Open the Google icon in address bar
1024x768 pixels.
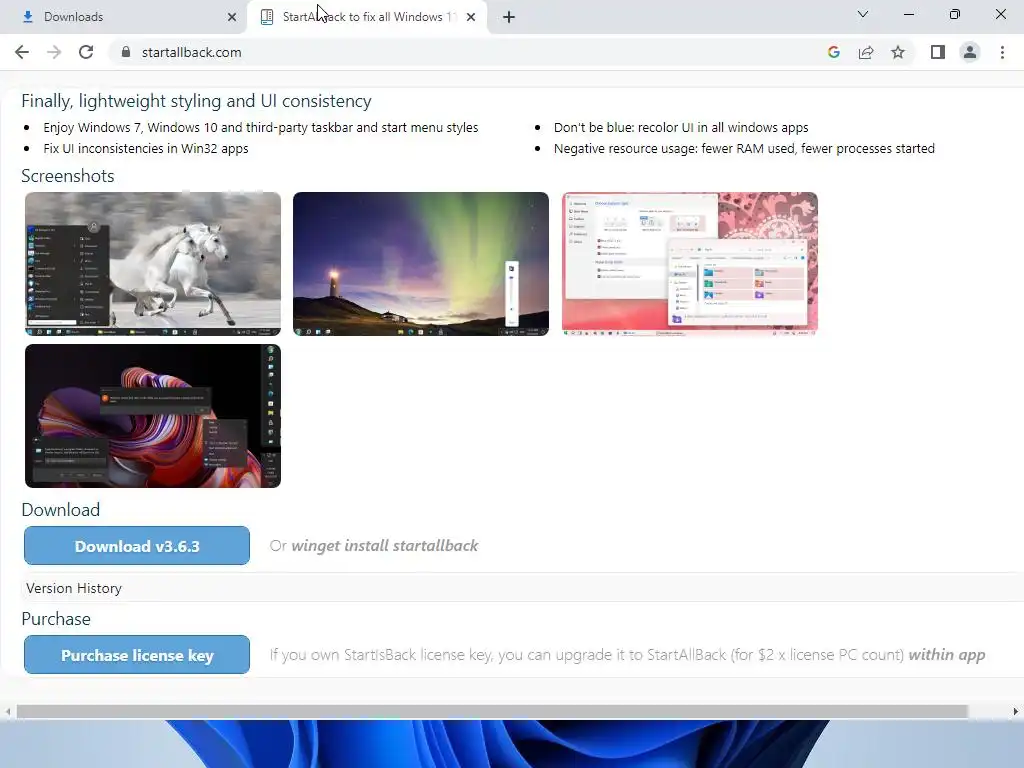[x=833, y=52]
